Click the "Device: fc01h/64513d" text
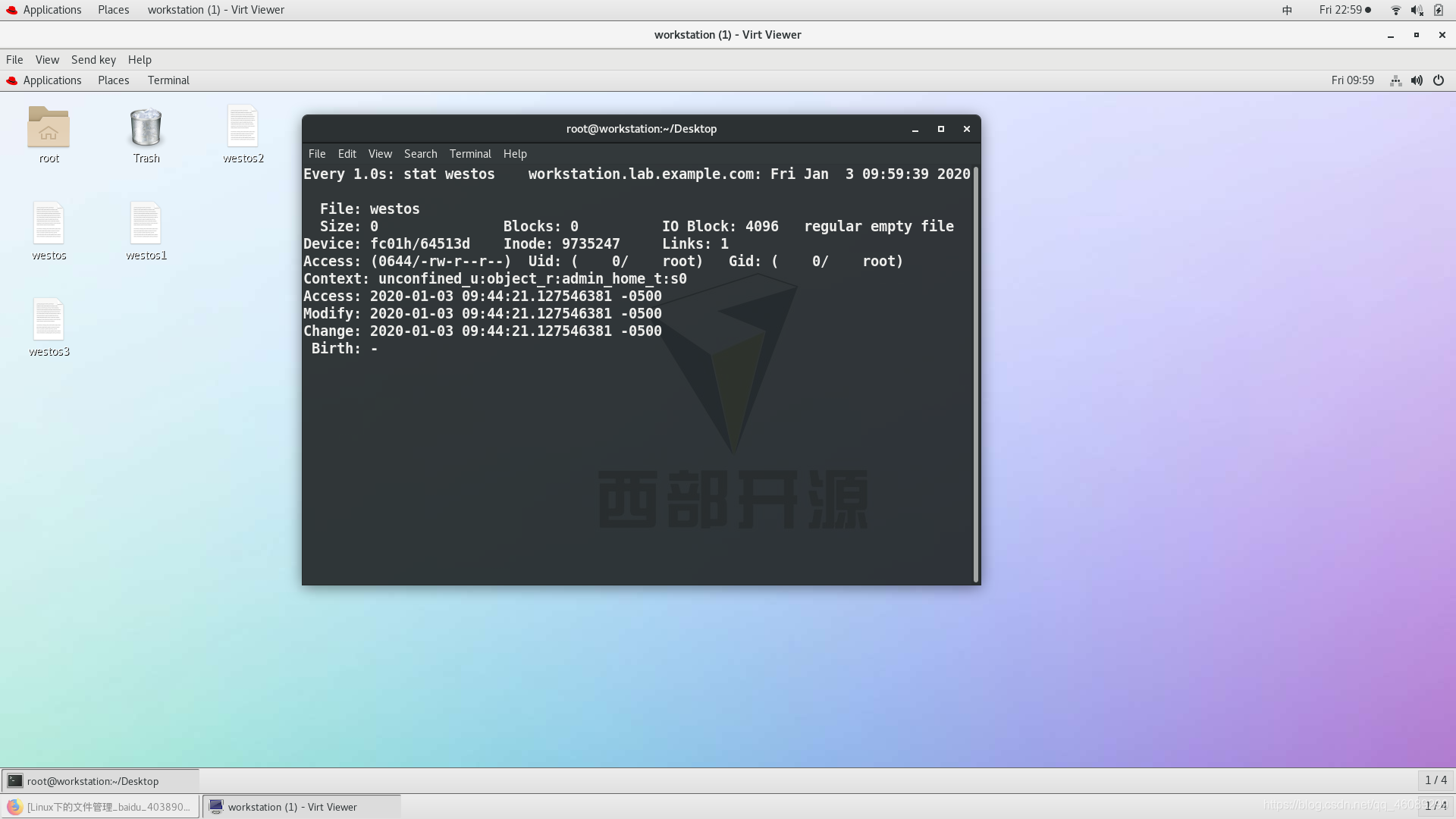The height and width of the screenshot is (819, 1456). (x=387, y=244)
